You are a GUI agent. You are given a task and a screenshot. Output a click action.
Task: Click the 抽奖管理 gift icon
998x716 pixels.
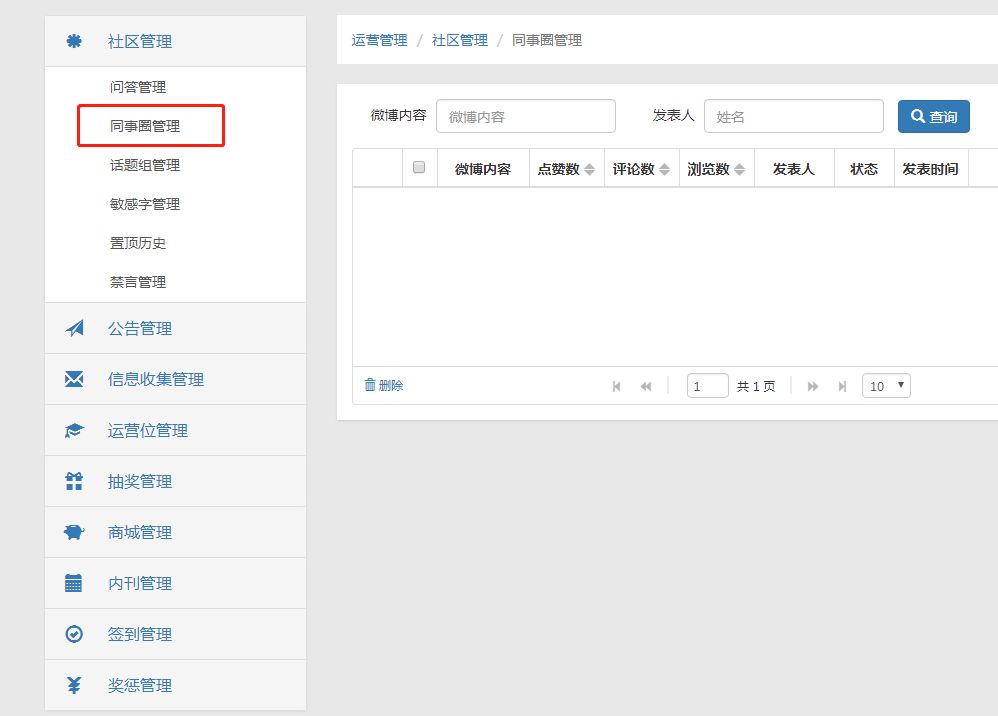pyautogui.click(x=74, y=481)
